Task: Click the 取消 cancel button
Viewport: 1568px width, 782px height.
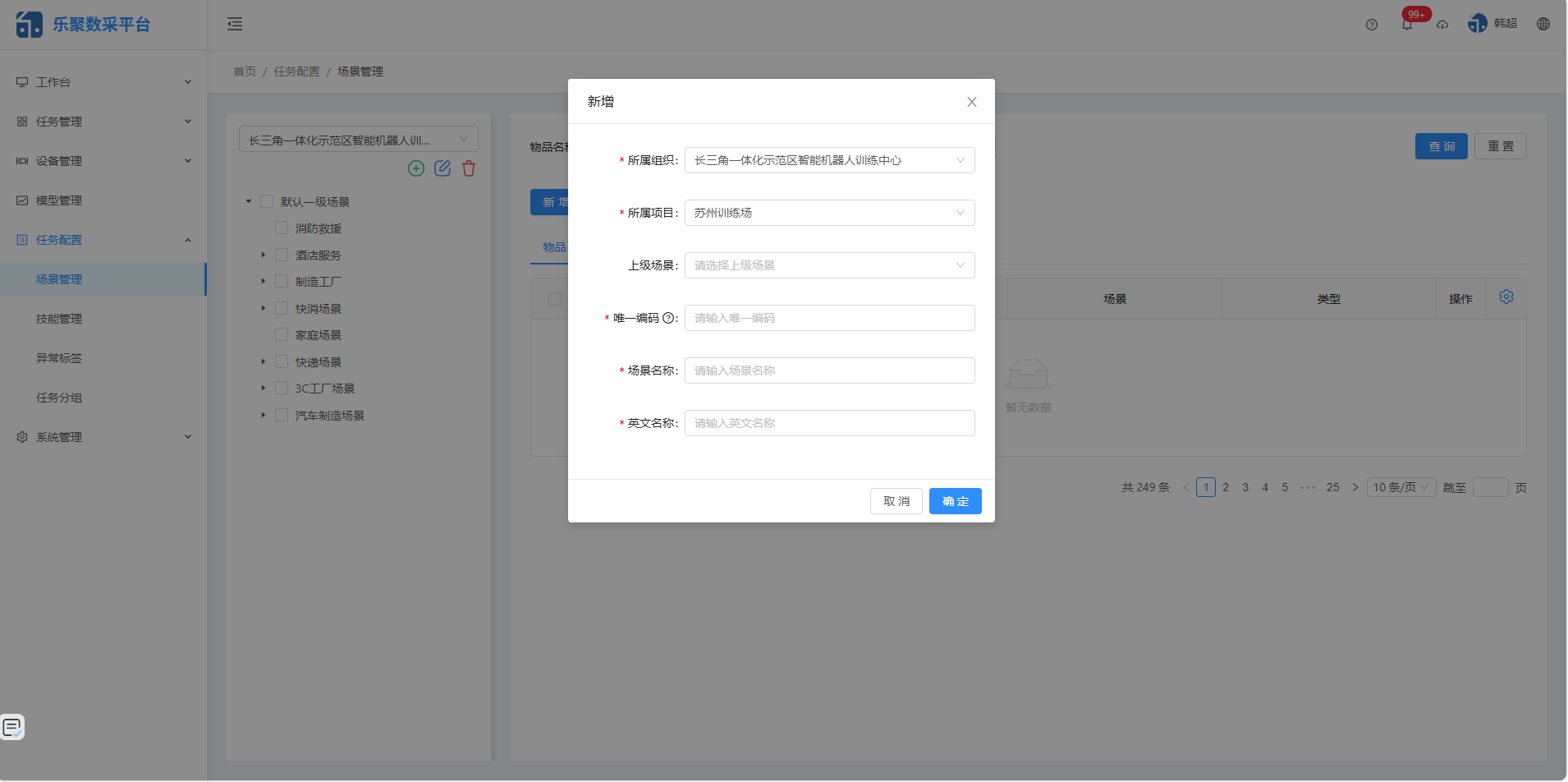Action: click(x=896, y=501)
